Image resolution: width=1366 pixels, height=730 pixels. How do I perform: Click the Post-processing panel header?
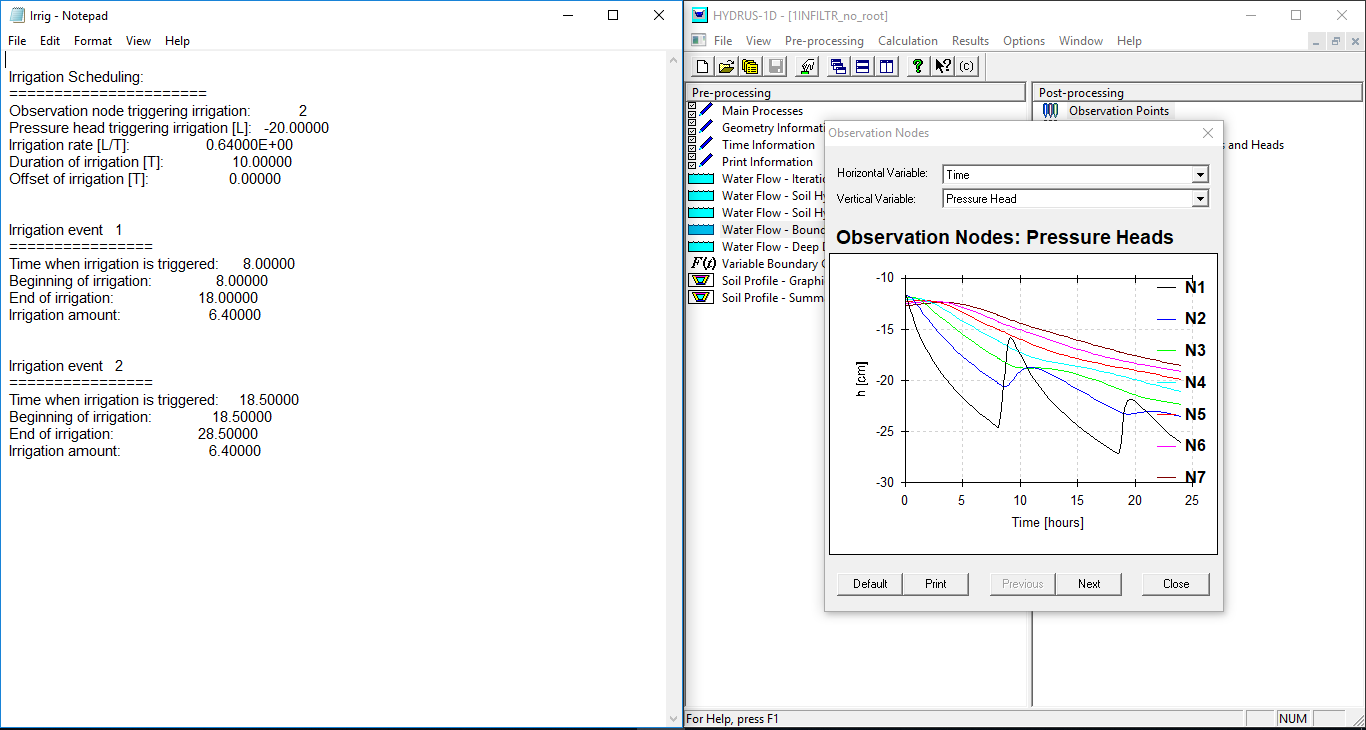(1198, 92)
